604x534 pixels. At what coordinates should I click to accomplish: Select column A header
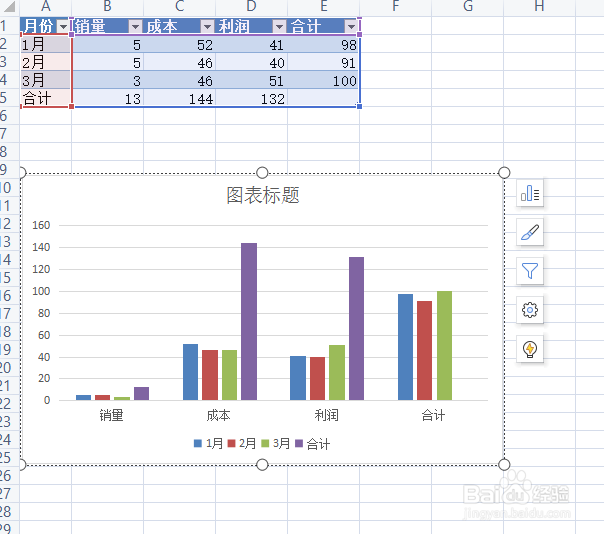click(45, 7)
